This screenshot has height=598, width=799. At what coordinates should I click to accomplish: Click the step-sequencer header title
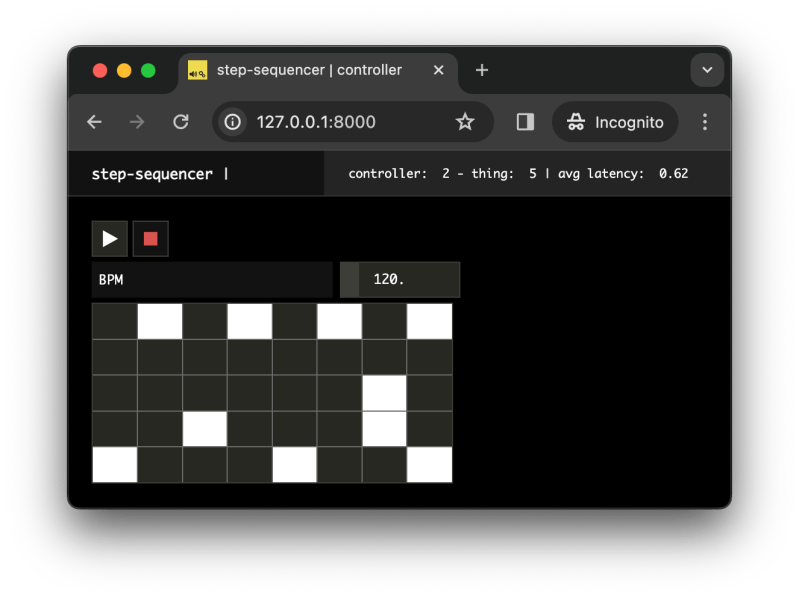[x=152, y=174]
